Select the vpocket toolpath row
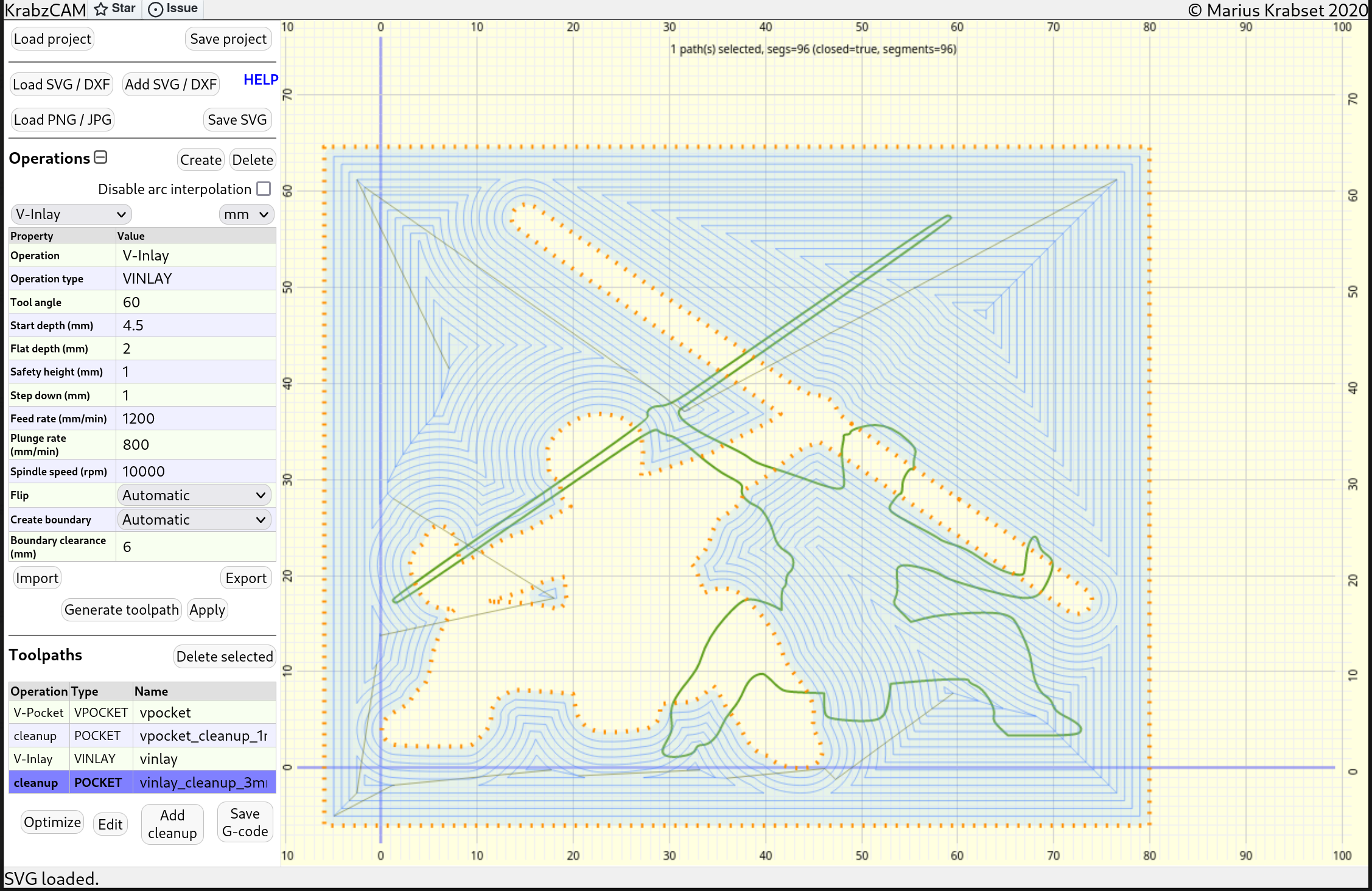This screenshot has width=1372, height=891. (x=142, y=713)
